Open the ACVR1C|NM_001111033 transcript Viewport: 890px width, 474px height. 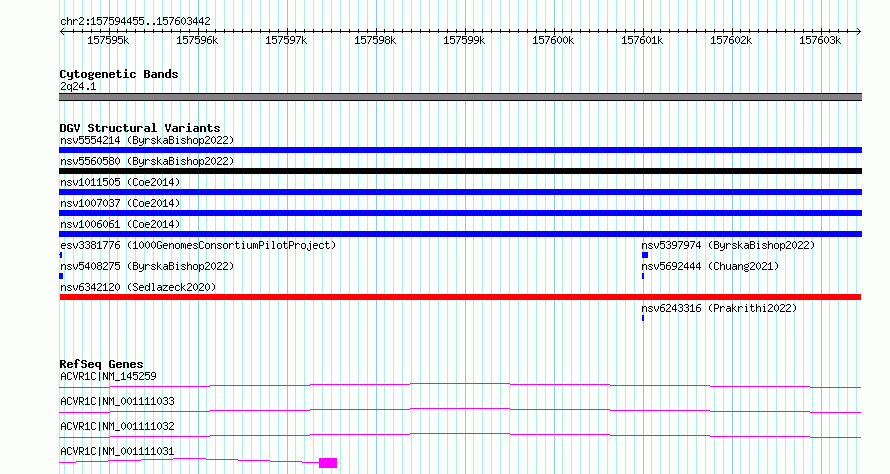[x=117, y=401]
